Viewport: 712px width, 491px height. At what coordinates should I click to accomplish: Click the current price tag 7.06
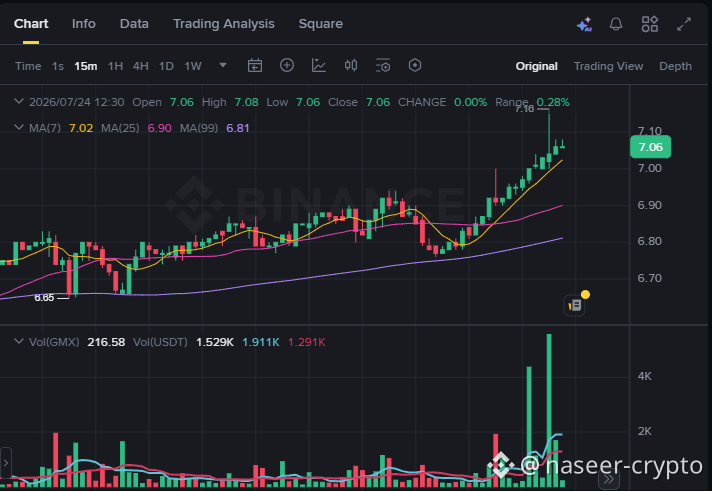pos(650,147)
